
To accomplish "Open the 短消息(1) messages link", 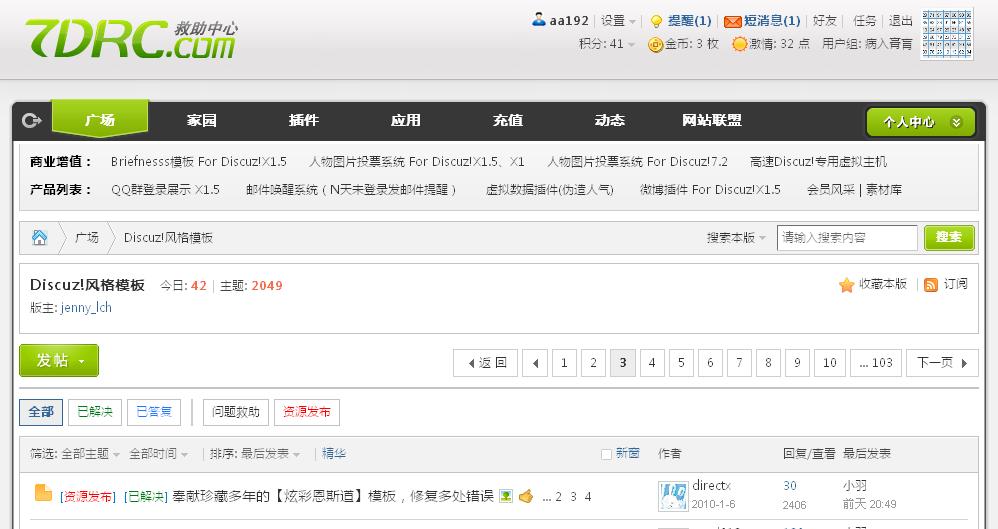I will [x=772, y=21].
